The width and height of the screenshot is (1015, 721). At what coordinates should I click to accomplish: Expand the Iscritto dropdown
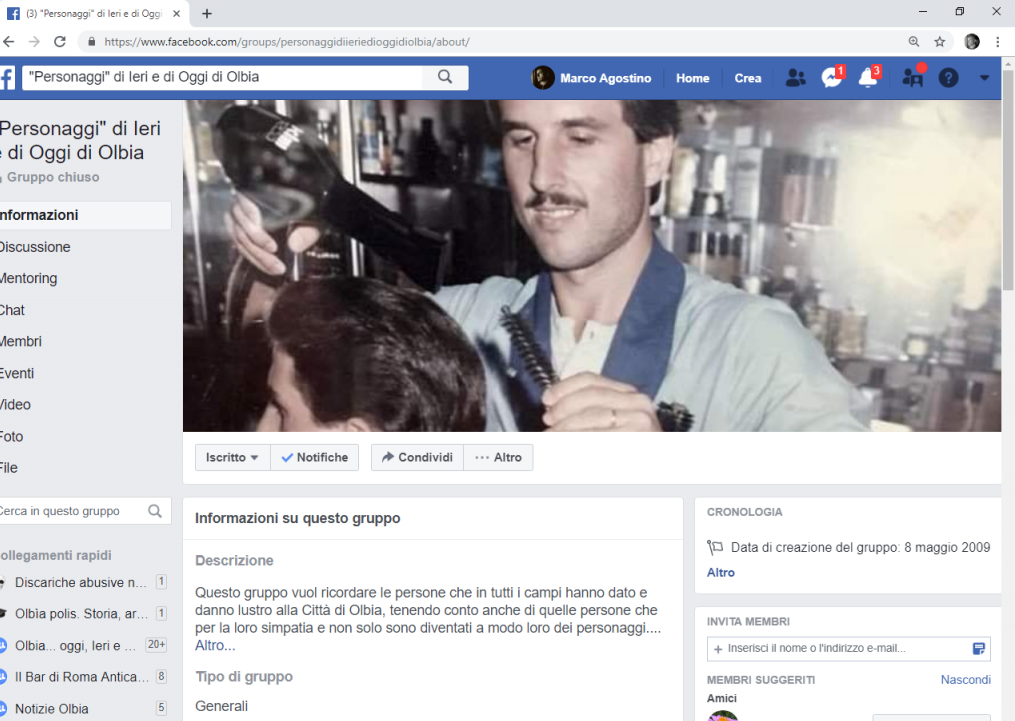point(232,457)
